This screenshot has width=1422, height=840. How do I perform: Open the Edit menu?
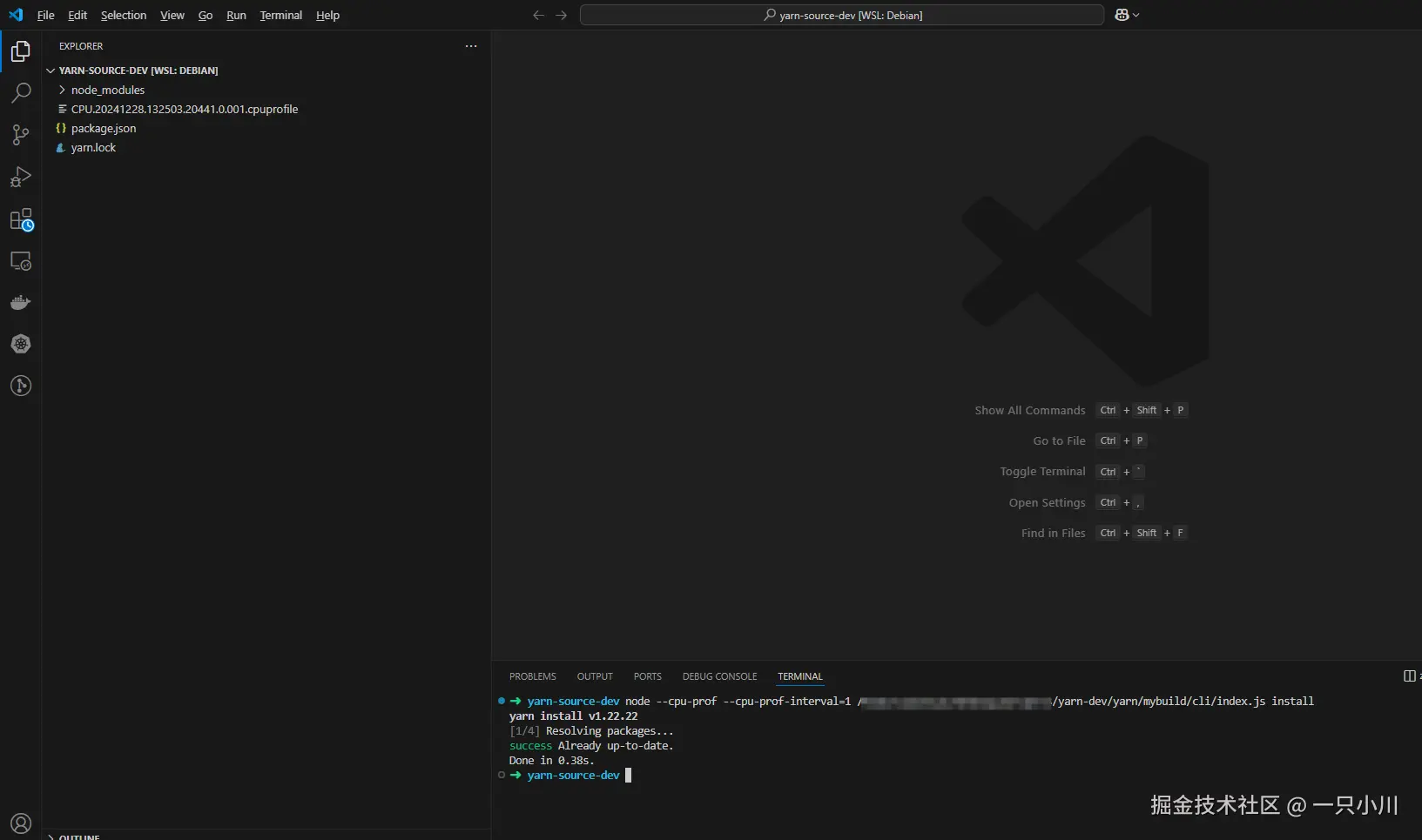point(78,15)
